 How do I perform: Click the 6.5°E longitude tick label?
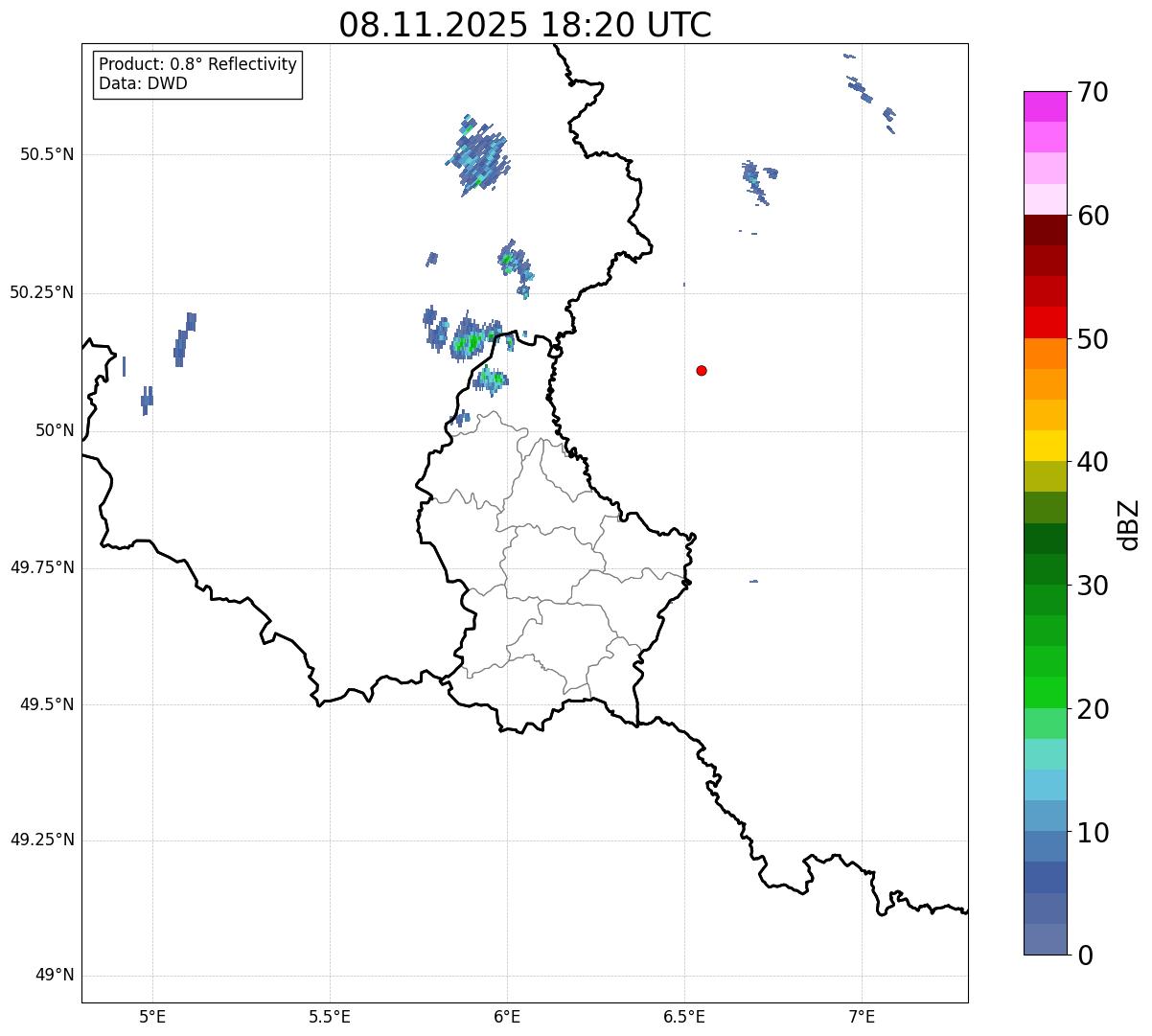tap(684, 1016)
